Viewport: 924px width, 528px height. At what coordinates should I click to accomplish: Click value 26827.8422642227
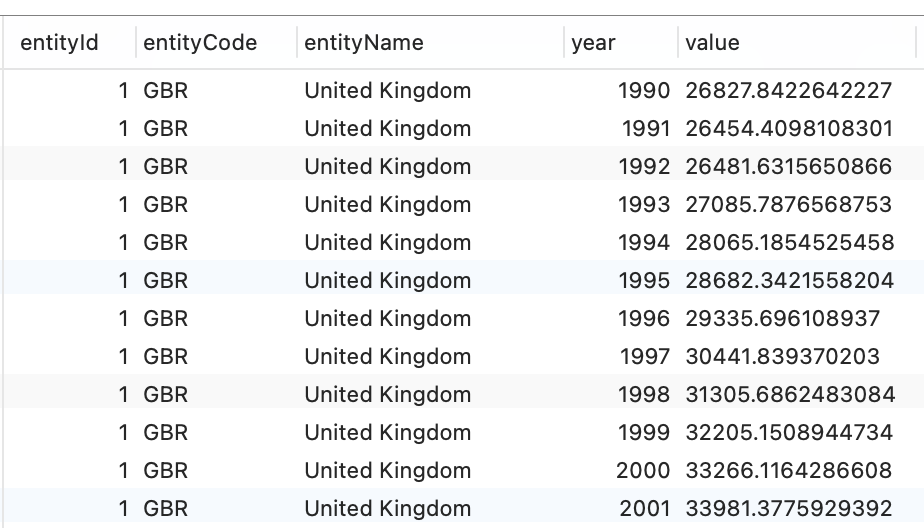[788, 91]
